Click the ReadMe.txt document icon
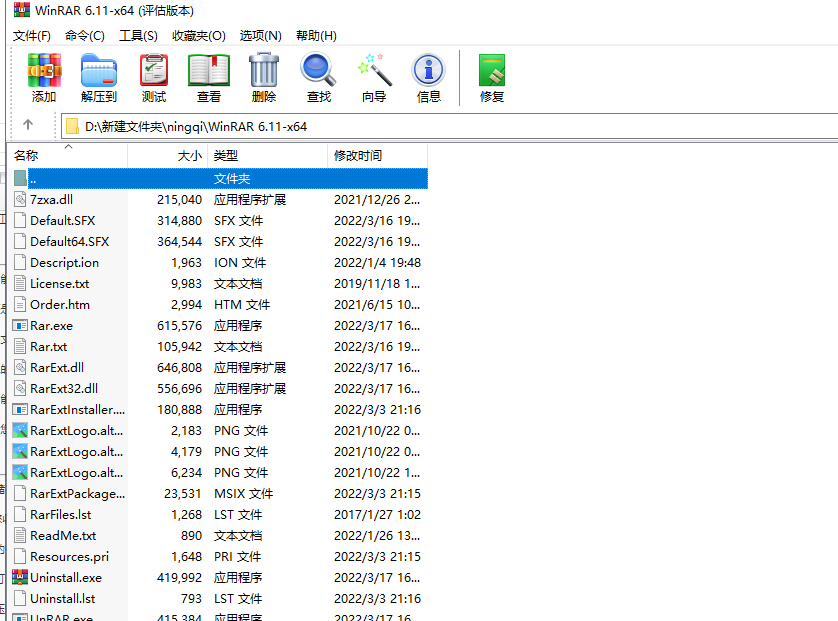Viewport: 838px width, 621px height. pyautogui.click(x=20, y=535)
